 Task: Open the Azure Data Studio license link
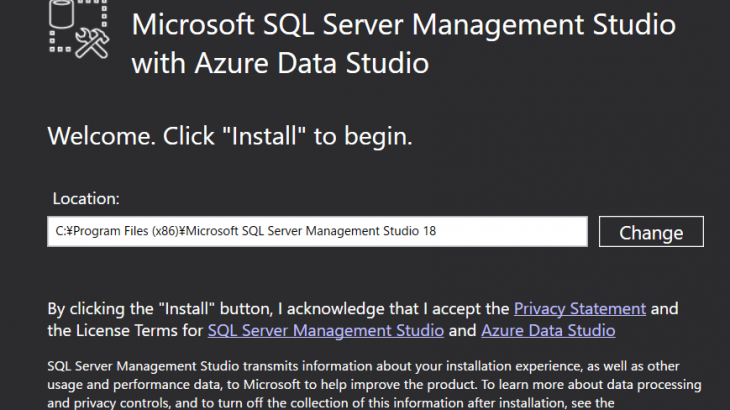point(548,330)
